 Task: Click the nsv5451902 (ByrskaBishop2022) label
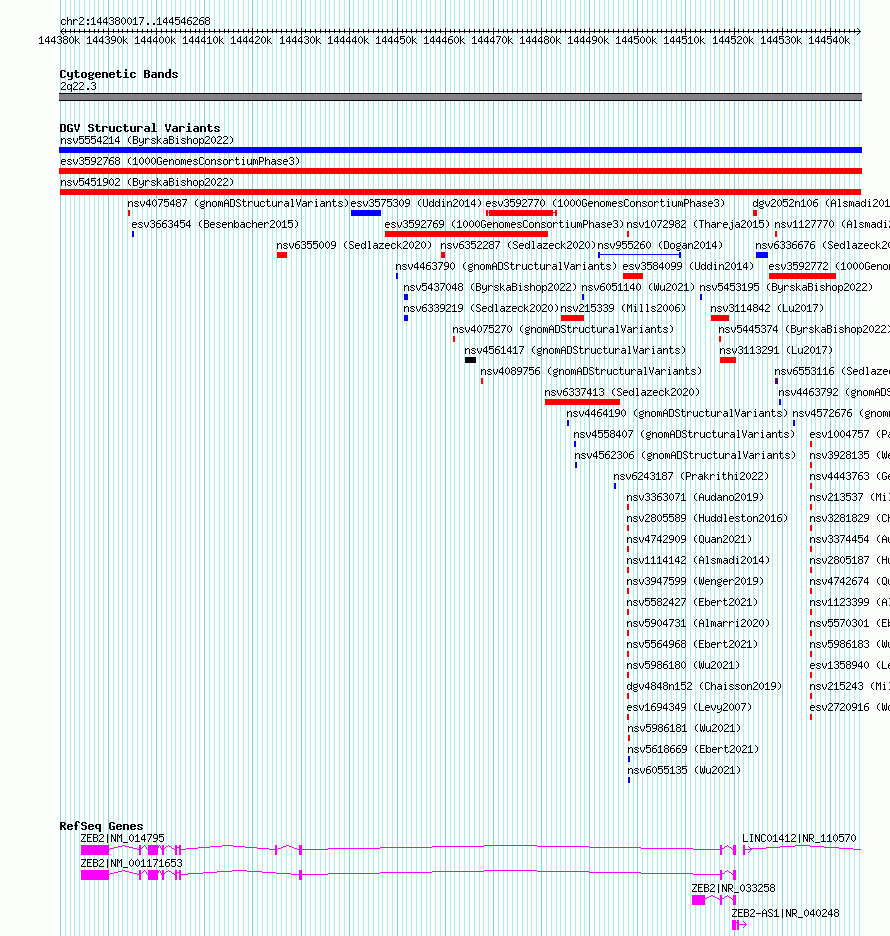pyautogui.click(x=147, y=182)
